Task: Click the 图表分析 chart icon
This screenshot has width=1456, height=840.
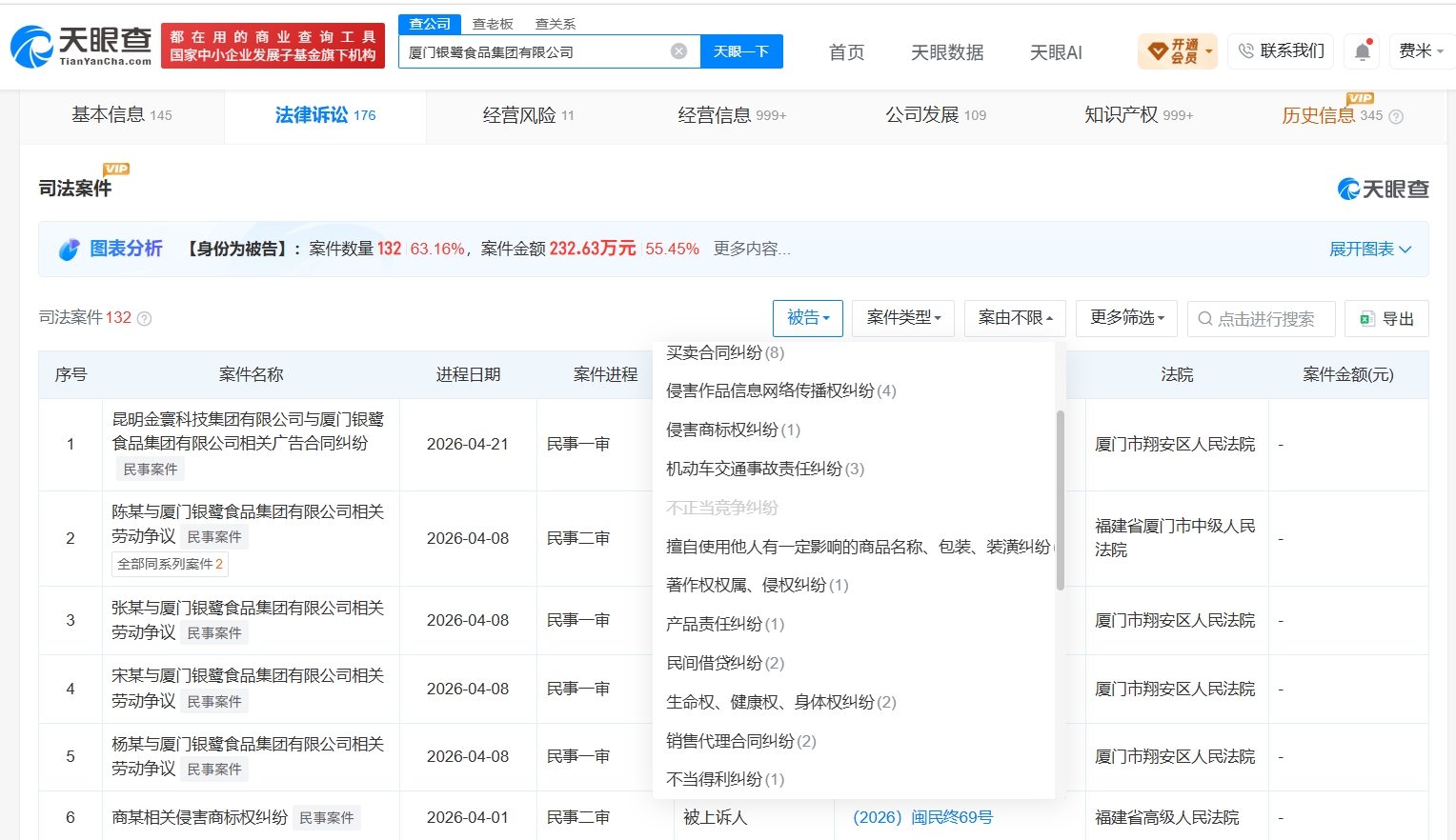Action: coord(69,250)
